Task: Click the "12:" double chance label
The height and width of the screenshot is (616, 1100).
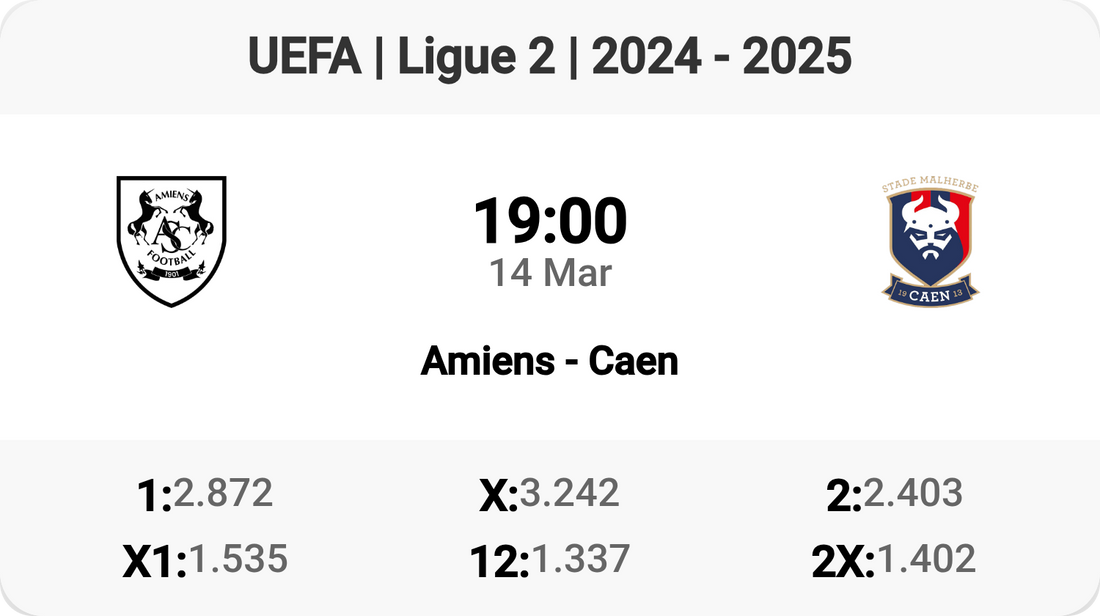Action: click(499, 563)
